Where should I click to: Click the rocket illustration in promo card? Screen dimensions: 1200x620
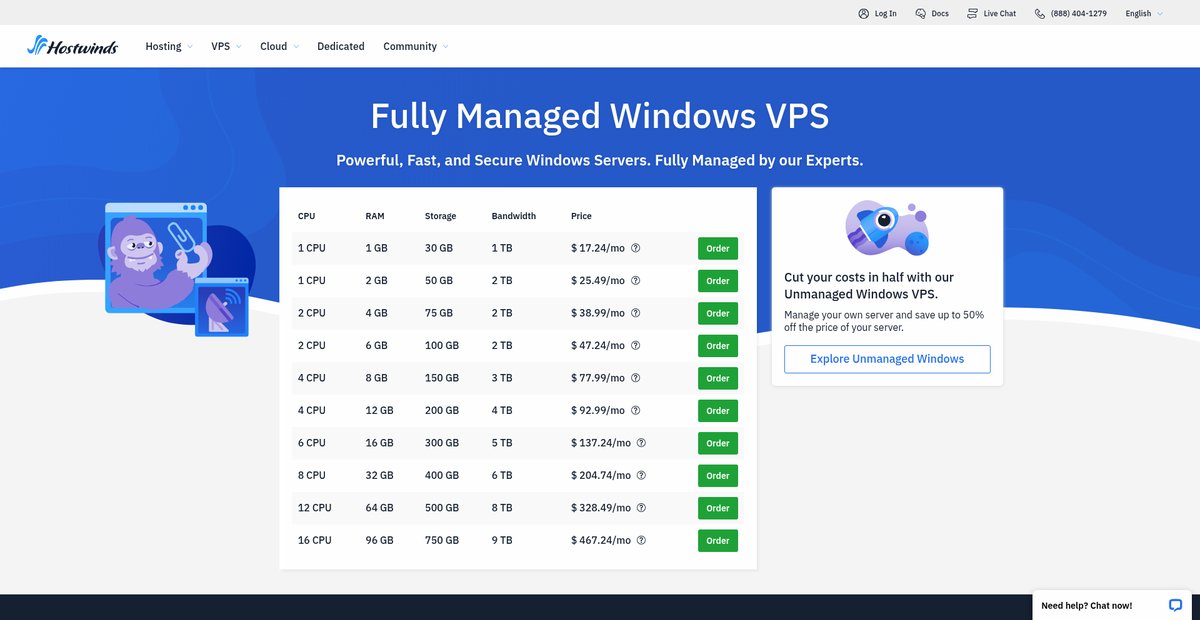[x=887, y=229]
